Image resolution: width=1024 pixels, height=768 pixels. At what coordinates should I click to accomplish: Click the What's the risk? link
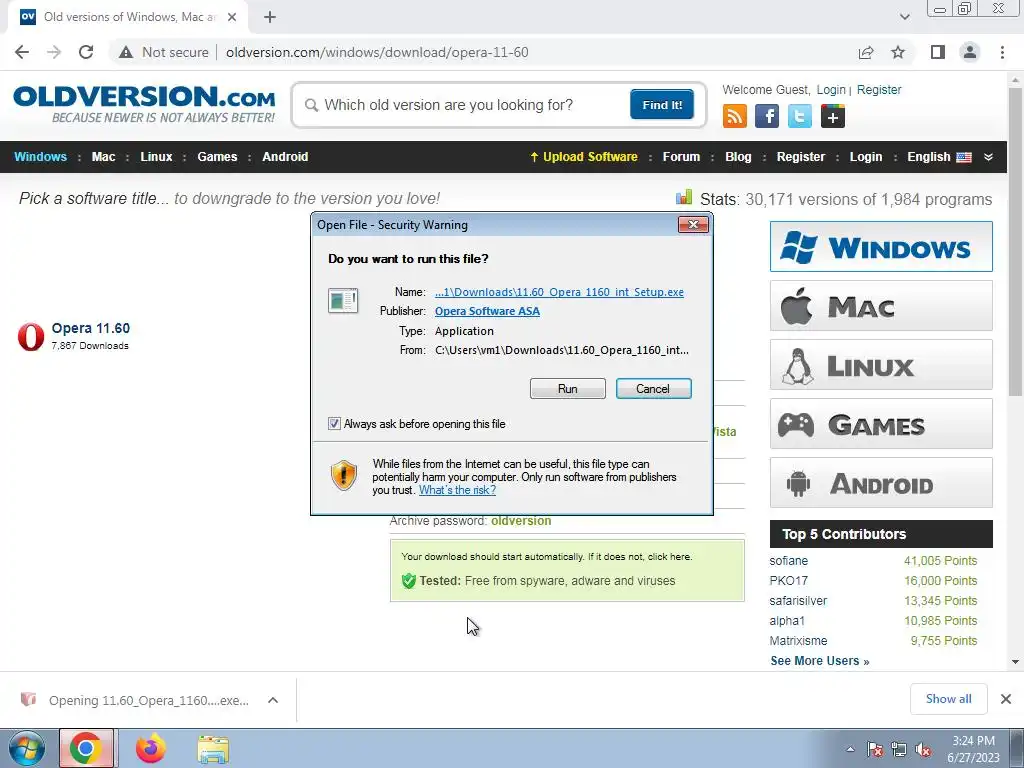point(457,490)
